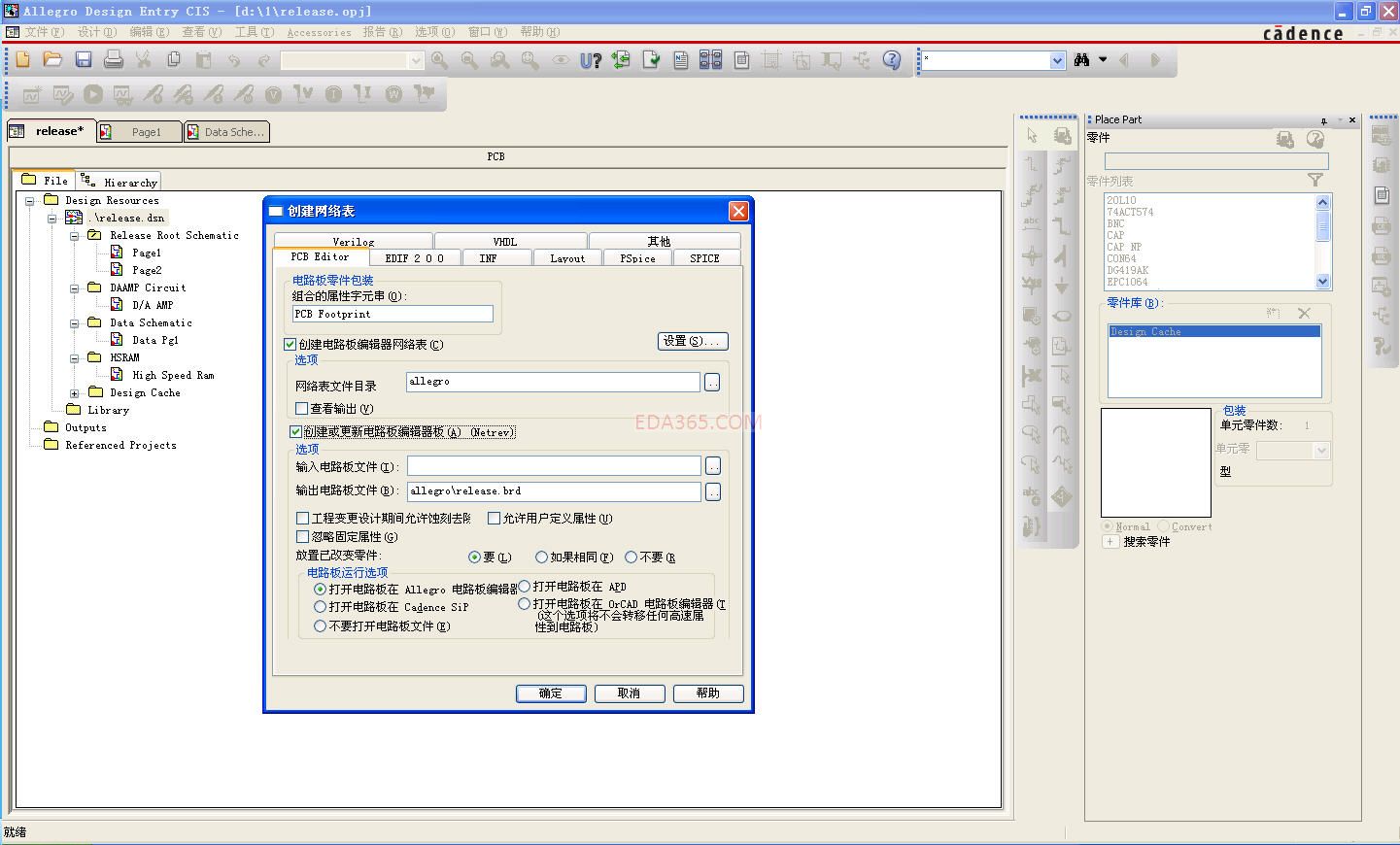The image size is (1400, 845).
Task: Expand the 搜索零件 section
Action: (x=1110, y=542)
